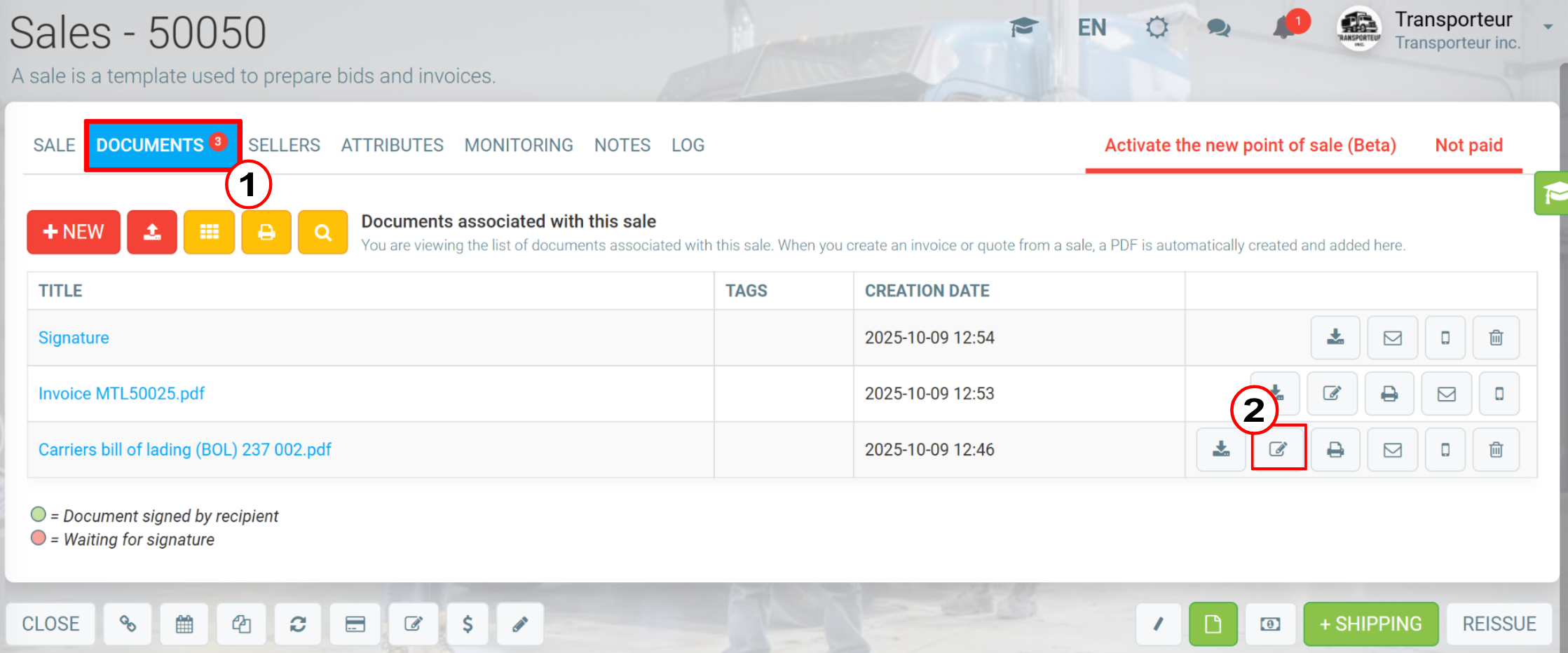This screenshot has width=1568, height=653.
Task: Click the Transporteur company logo avatar
Action: (1360, 29)
